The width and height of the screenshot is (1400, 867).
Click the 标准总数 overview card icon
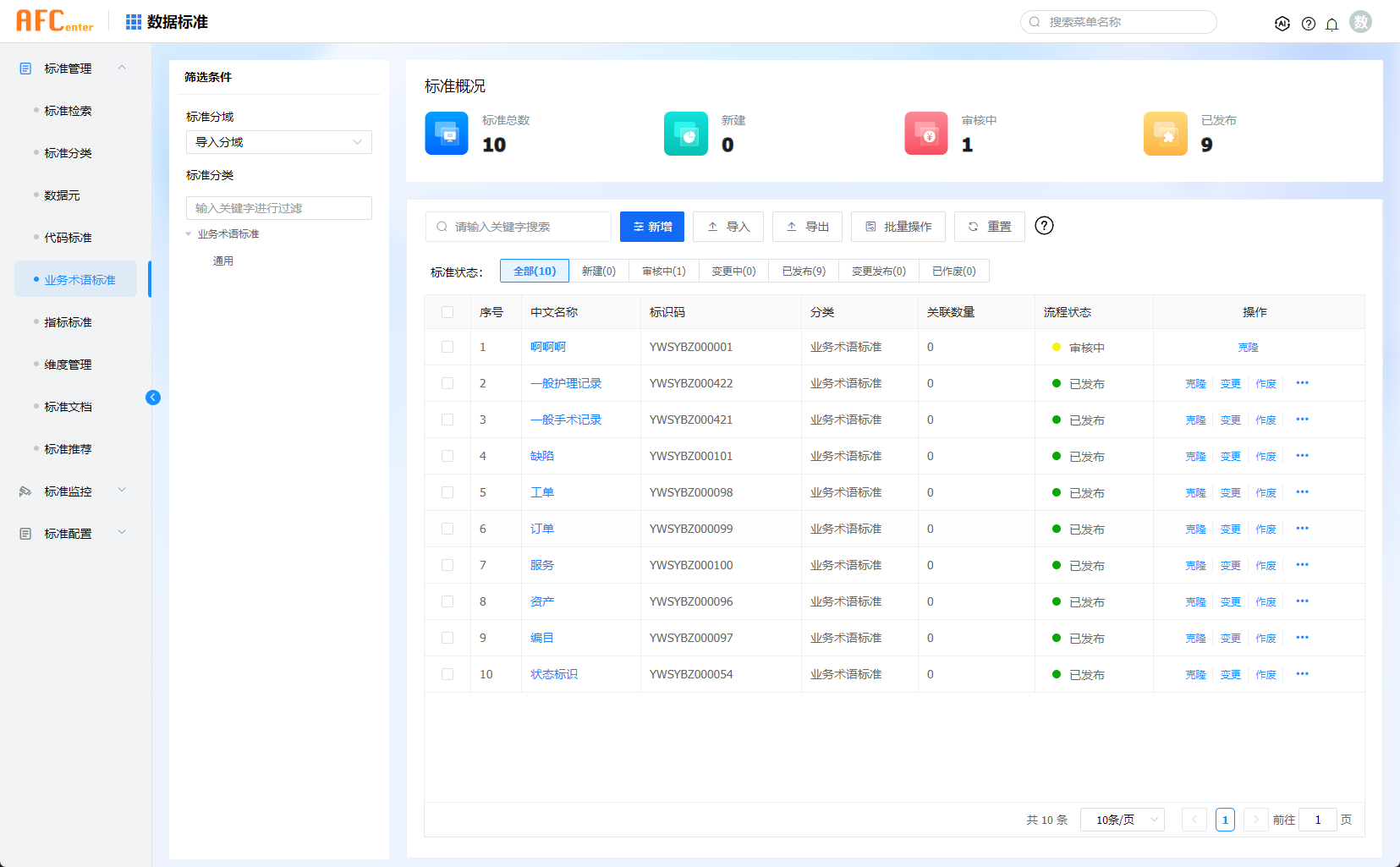click(x=447, y=134)
